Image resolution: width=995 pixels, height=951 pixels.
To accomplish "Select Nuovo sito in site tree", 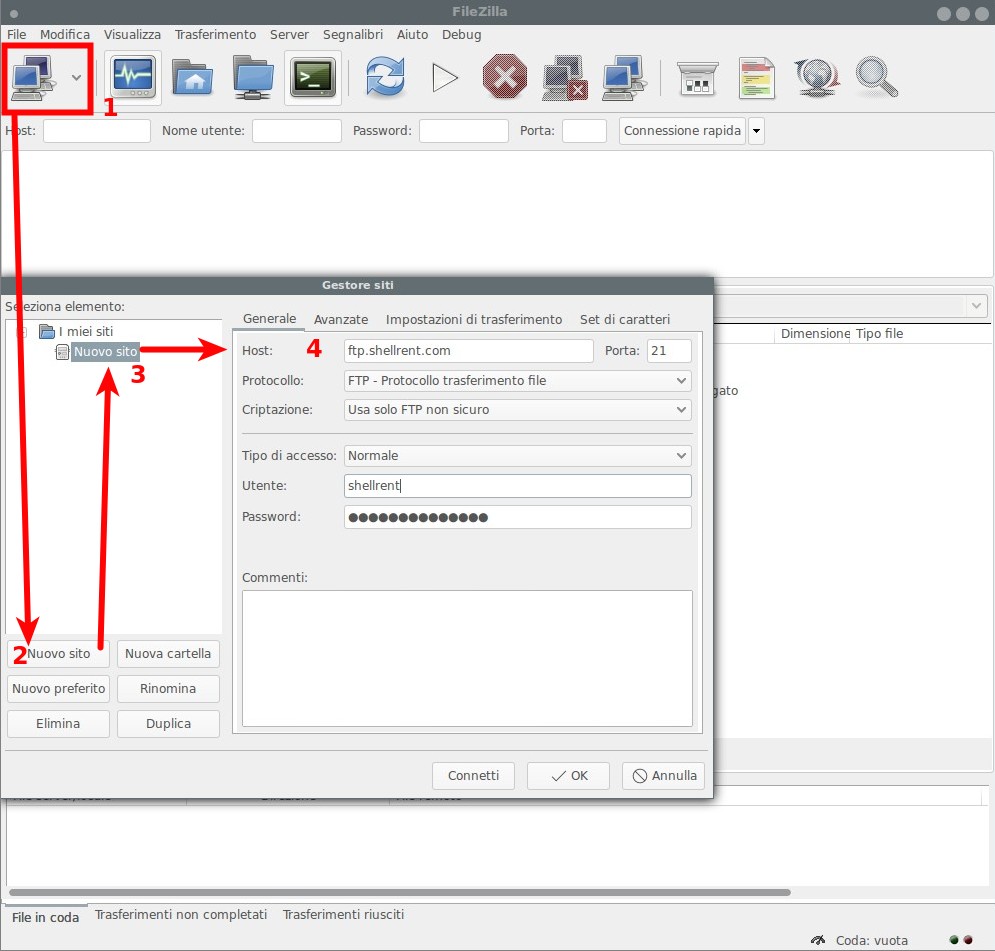I will point(105,351).
